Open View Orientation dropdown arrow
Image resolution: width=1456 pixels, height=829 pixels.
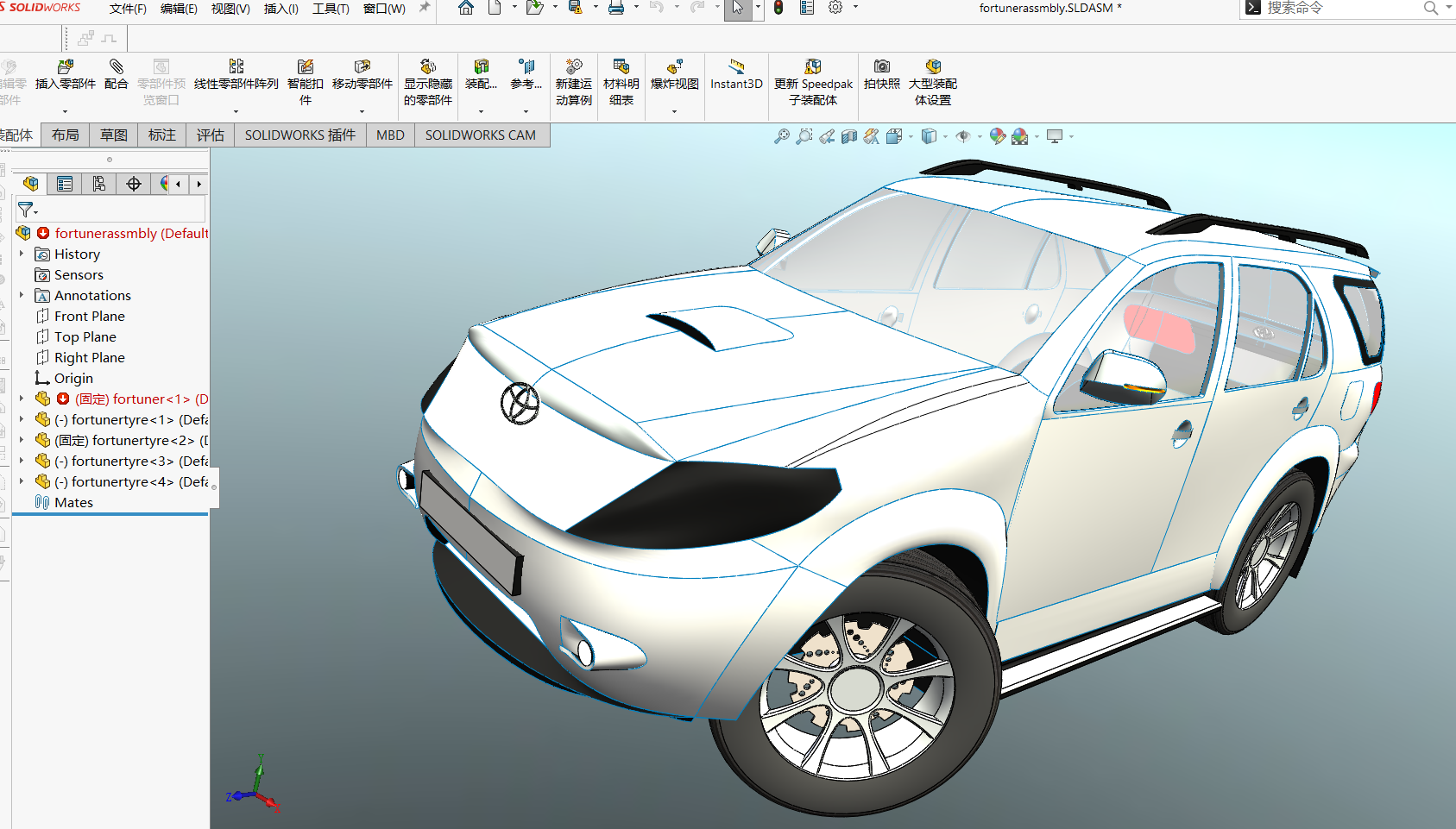[x=911, y=136]
